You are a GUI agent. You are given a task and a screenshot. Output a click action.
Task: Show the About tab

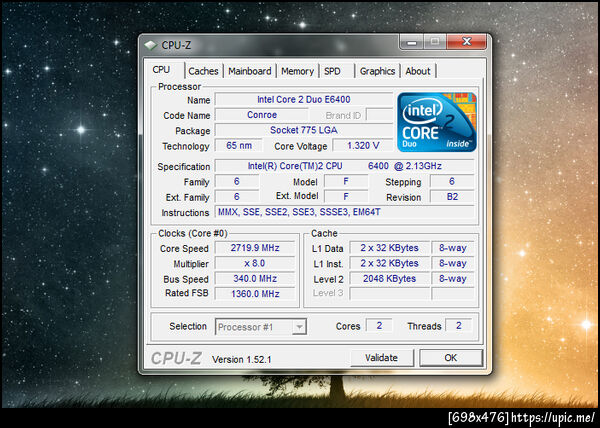[418, 71]
